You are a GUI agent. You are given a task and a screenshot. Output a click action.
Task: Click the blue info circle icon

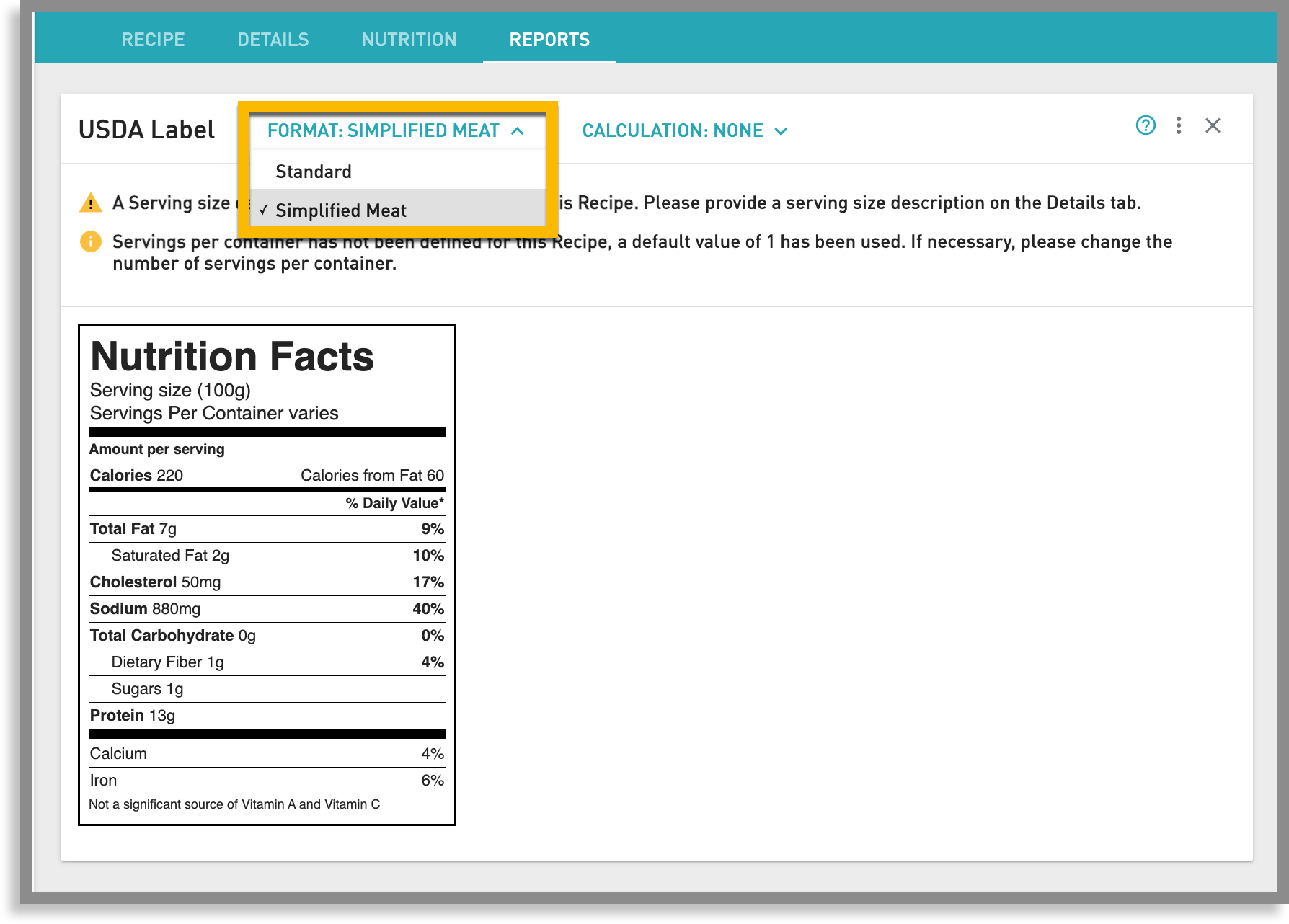click(x=90, y=242)
